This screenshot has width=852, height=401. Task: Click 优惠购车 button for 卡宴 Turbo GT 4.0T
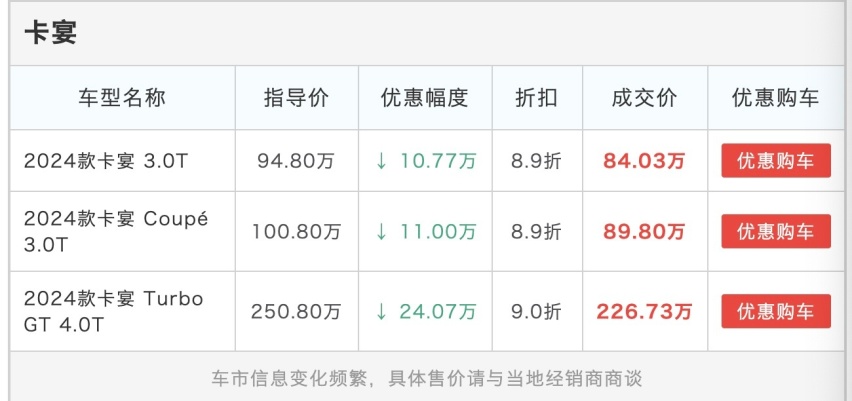tap(776, 311)
